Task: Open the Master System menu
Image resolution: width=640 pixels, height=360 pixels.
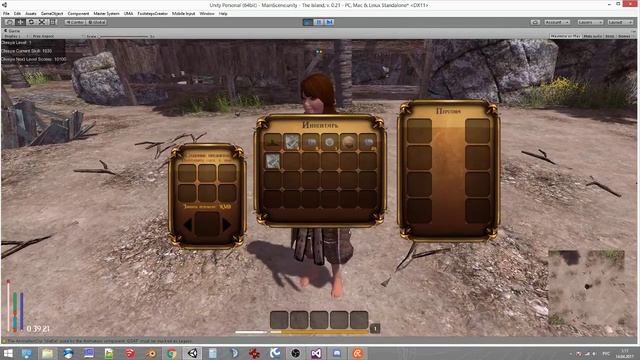Action: (106, 13)
